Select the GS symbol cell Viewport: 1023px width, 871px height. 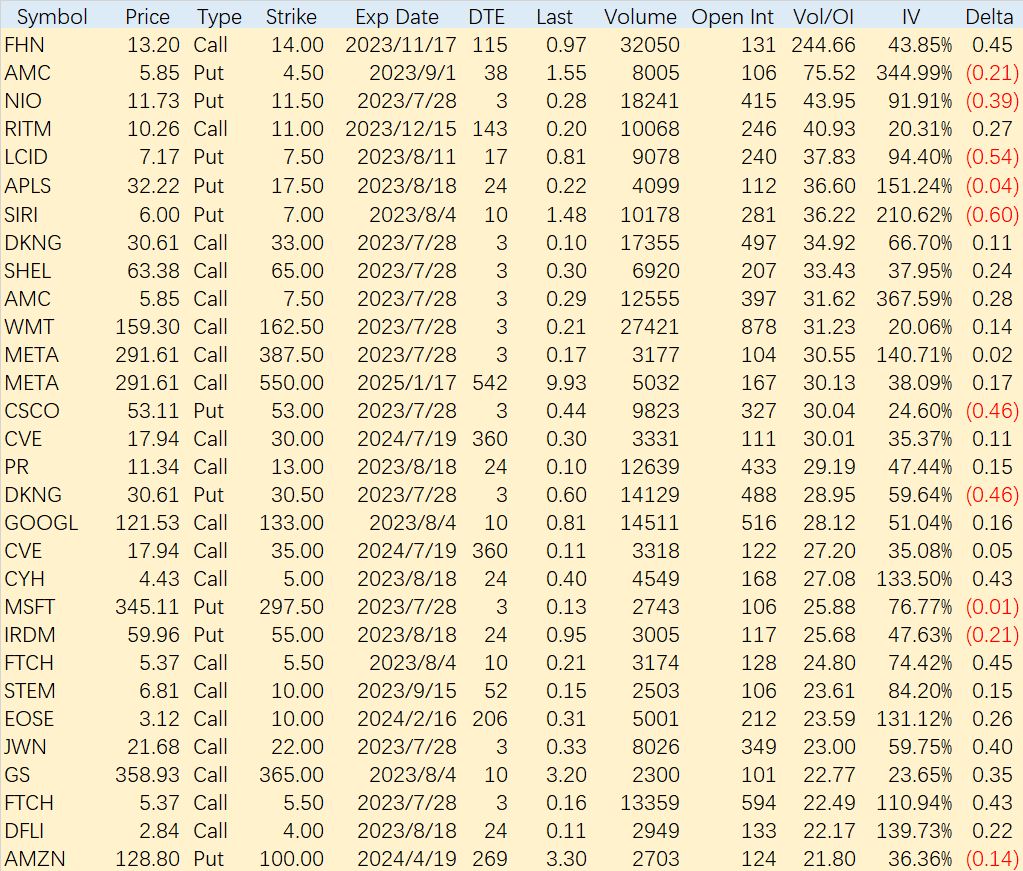click(17, 776)
